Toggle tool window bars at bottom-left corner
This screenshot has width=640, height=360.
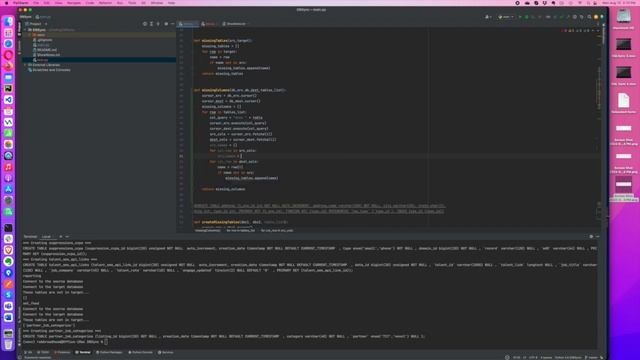(x=20, y=358)
